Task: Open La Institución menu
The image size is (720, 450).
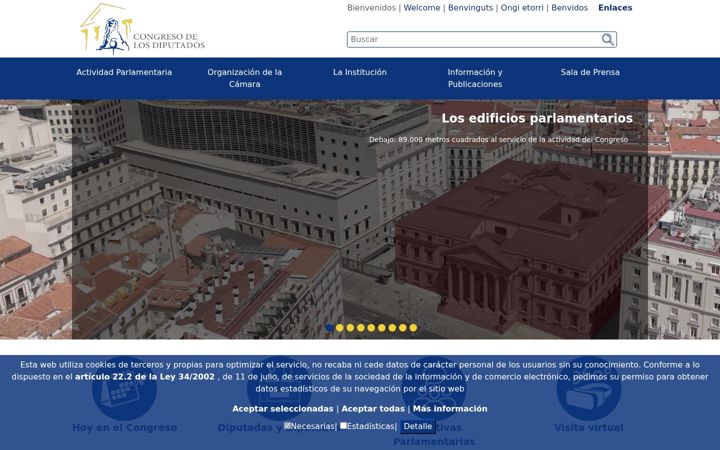Action: click(360, 72)
